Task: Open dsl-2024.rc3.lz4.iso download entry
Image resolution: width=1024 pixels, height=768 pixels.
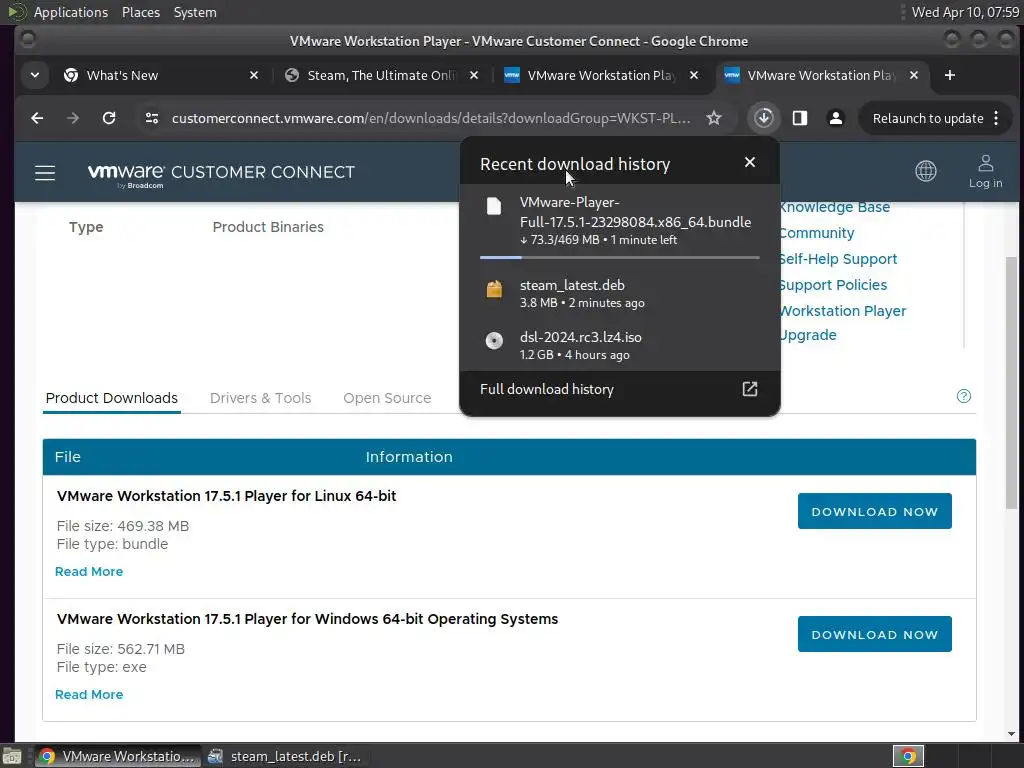Action: click(620, 345)
